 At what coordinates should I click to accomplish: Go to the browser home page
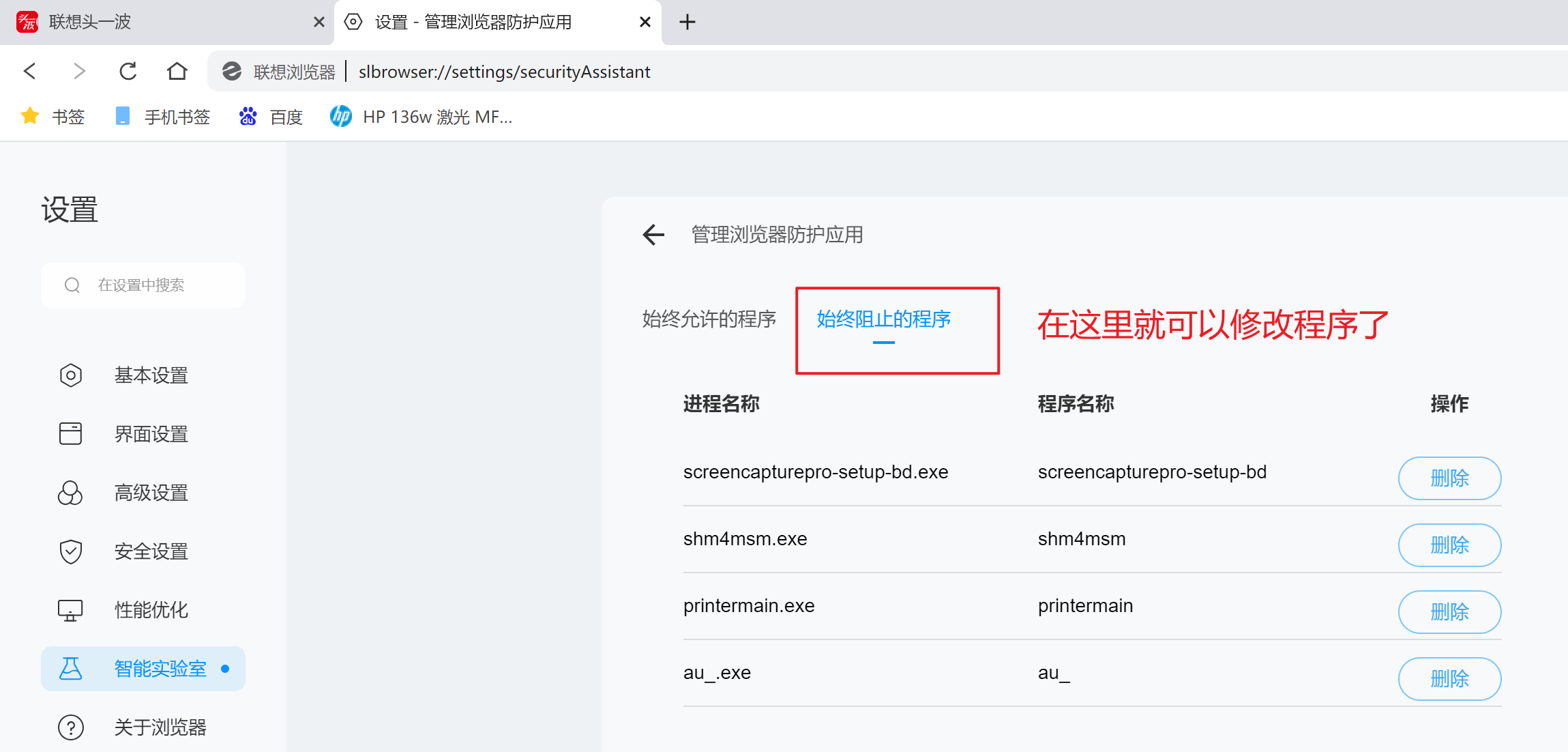point(177,71)
